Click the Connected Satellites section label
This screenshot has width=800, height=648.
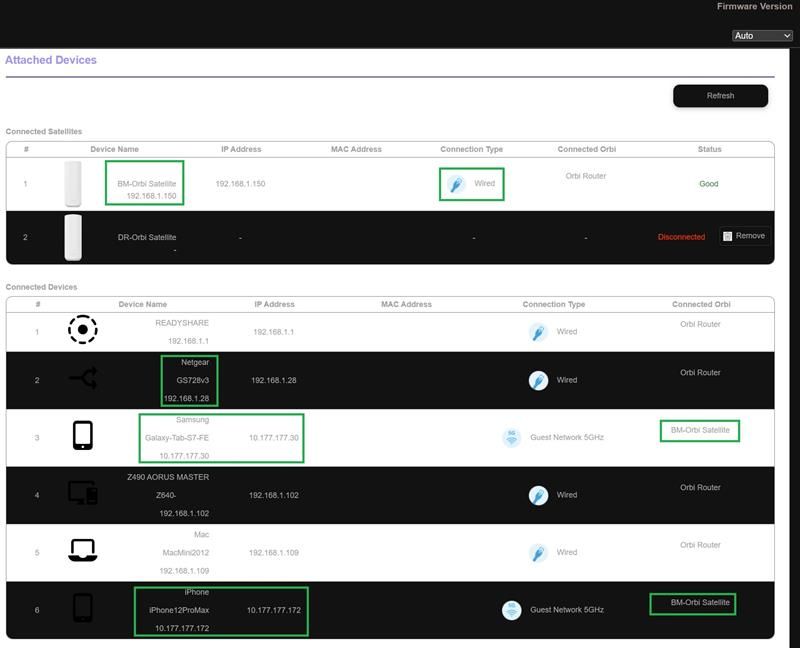(x=44, y=132)
